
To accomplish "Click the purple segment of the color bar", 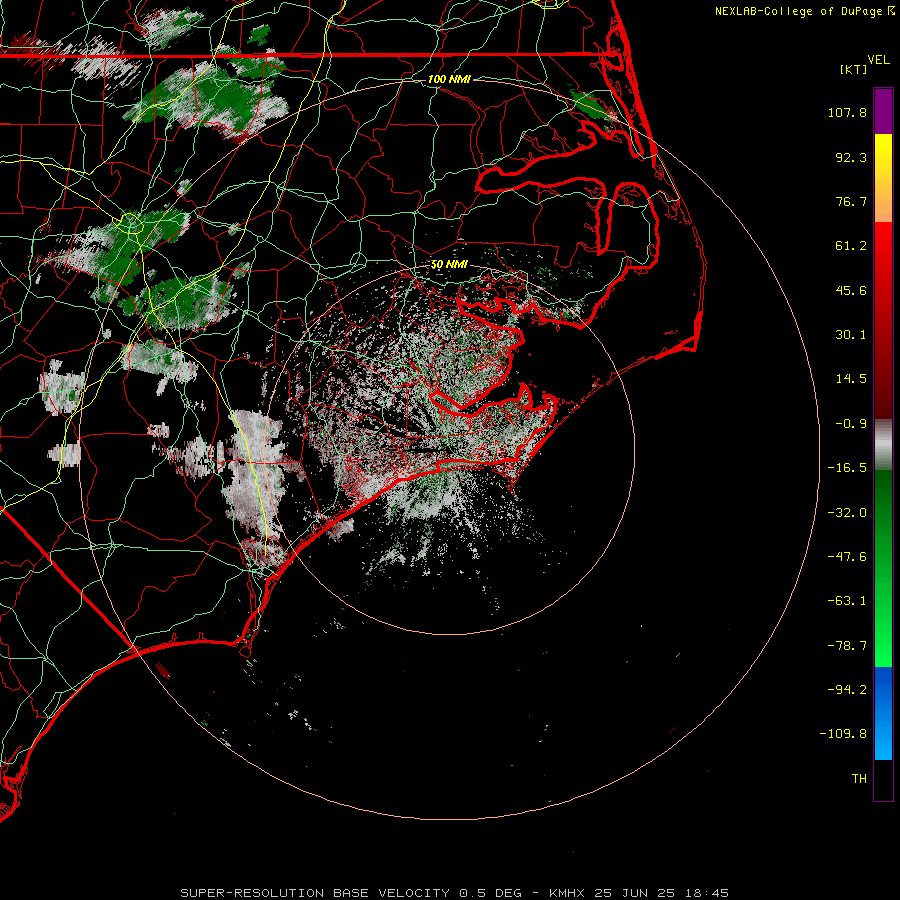I will (x=883, y=112).
